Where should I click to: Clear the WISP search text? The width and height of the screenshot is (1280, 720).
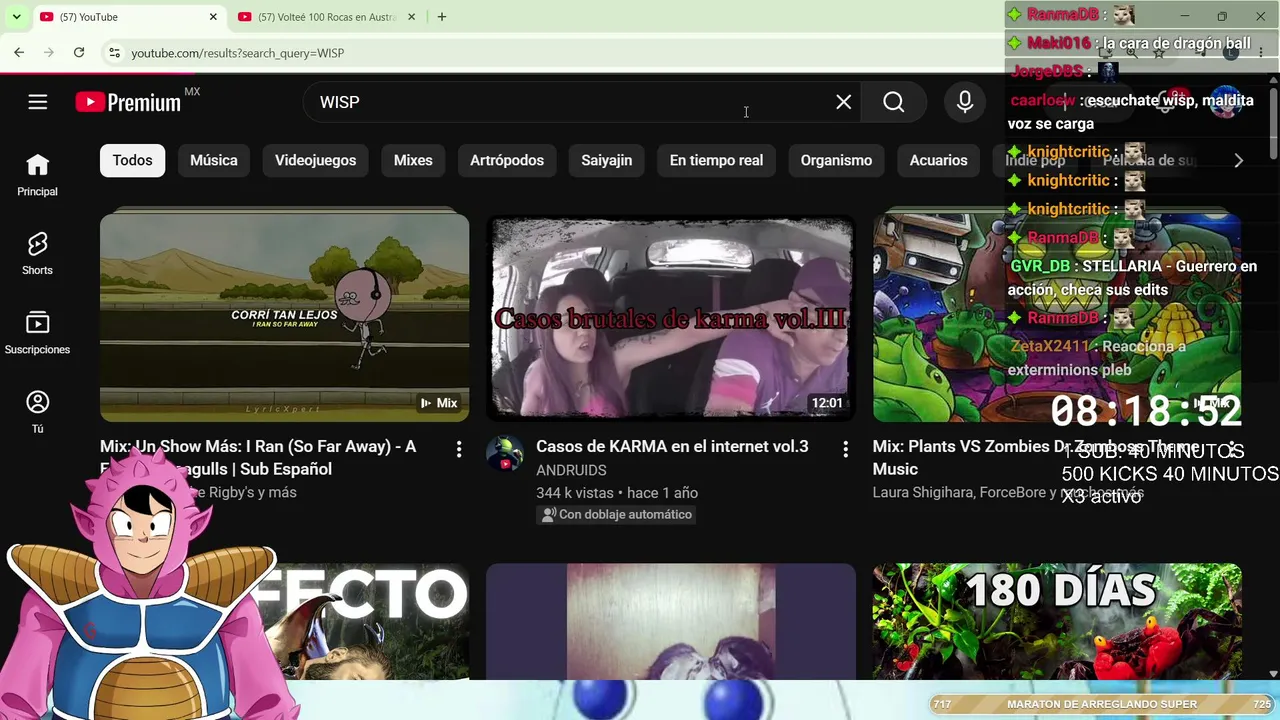[x=844, y=102]
